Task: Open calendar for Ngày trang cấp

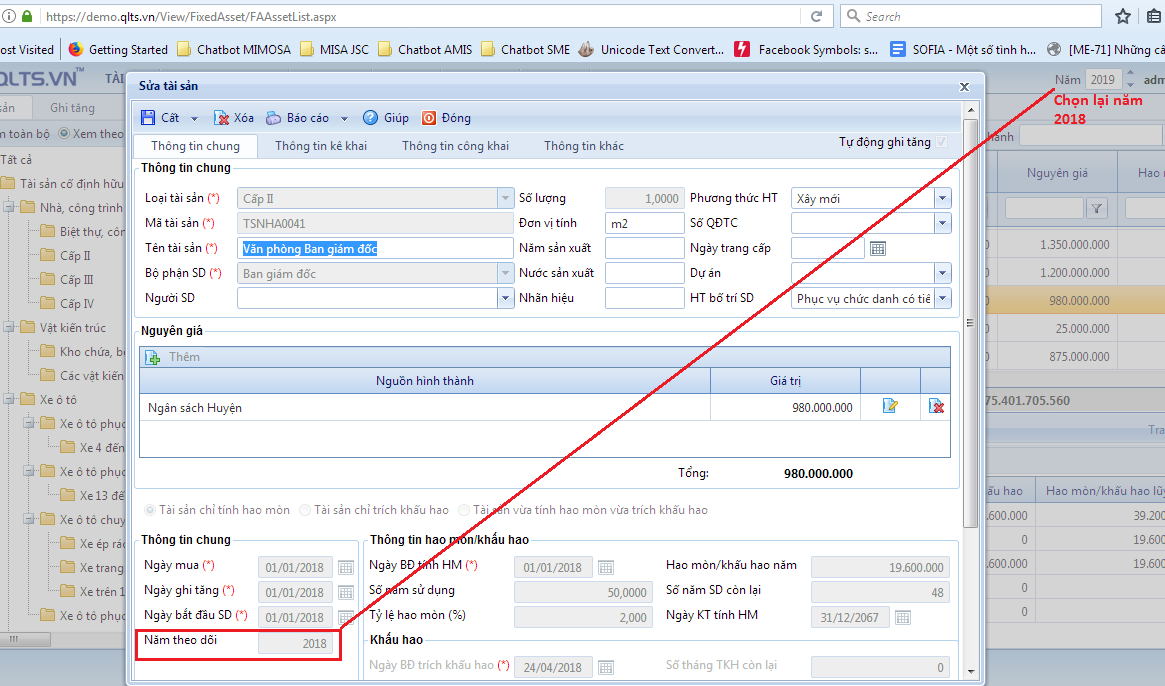Action: point(877,248)
